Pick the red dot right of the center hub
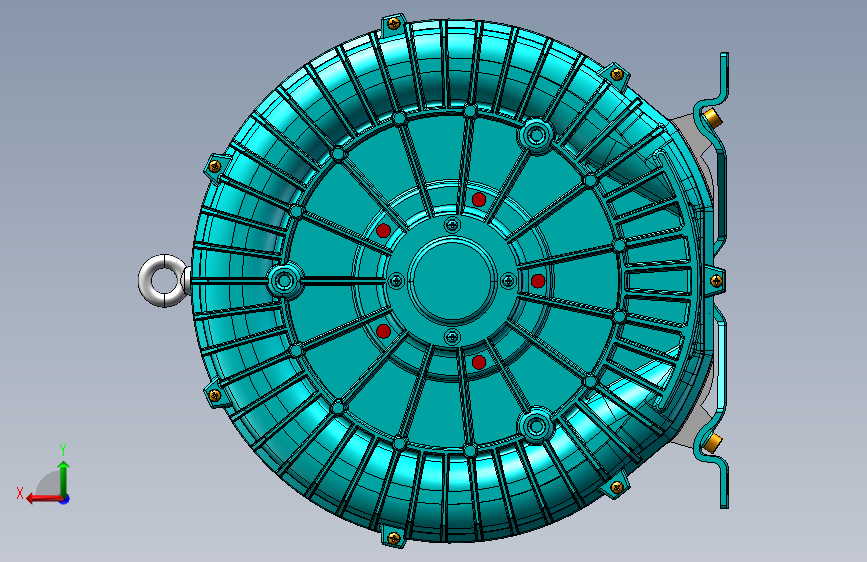The image size is (867, 562). coord(537,281)
